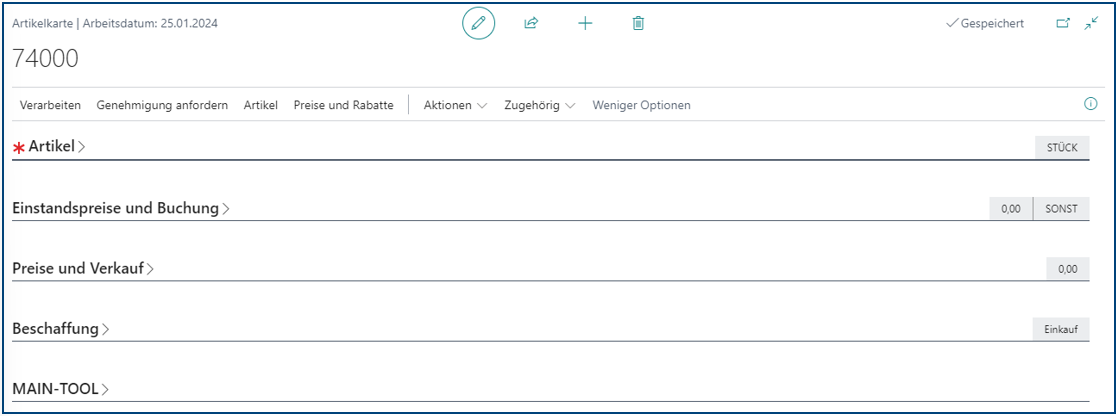Click the trash delete icon
1118x416 pixels.
pos(638,24)
